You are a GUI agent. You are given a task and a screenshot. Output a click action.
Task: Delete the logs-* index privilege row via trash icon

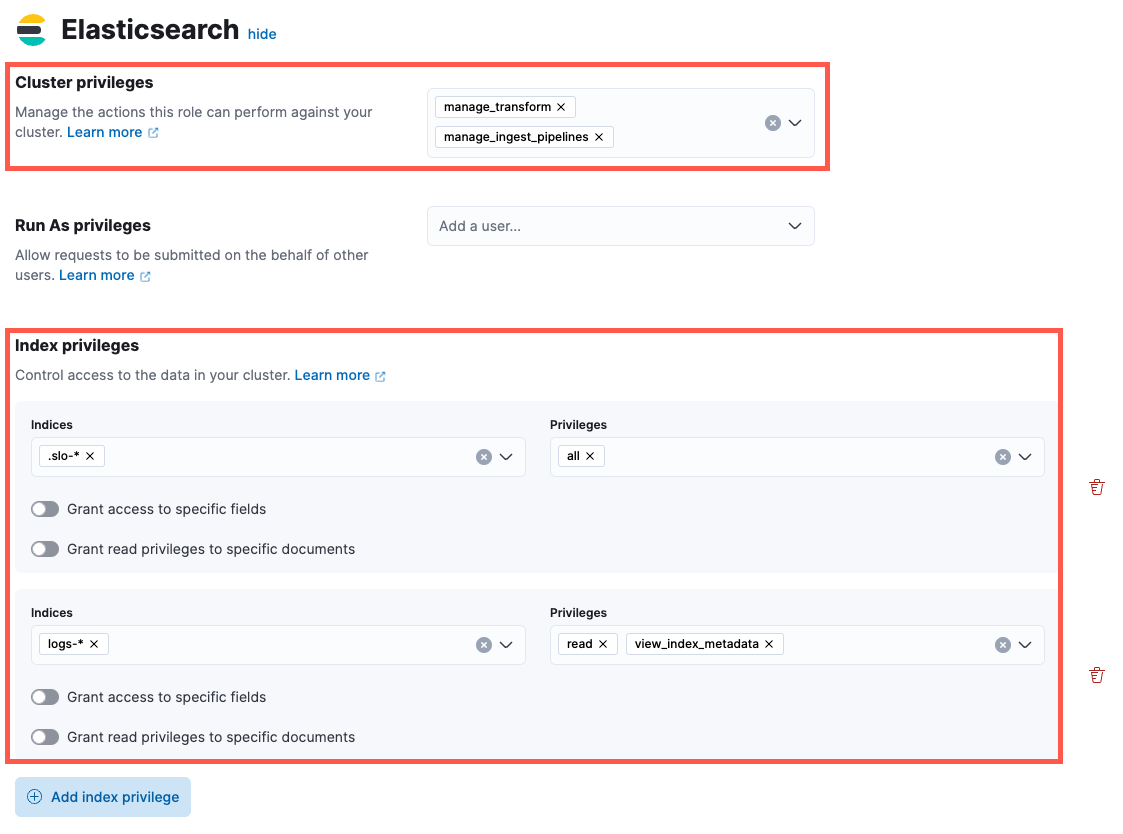click(1097, 675)
